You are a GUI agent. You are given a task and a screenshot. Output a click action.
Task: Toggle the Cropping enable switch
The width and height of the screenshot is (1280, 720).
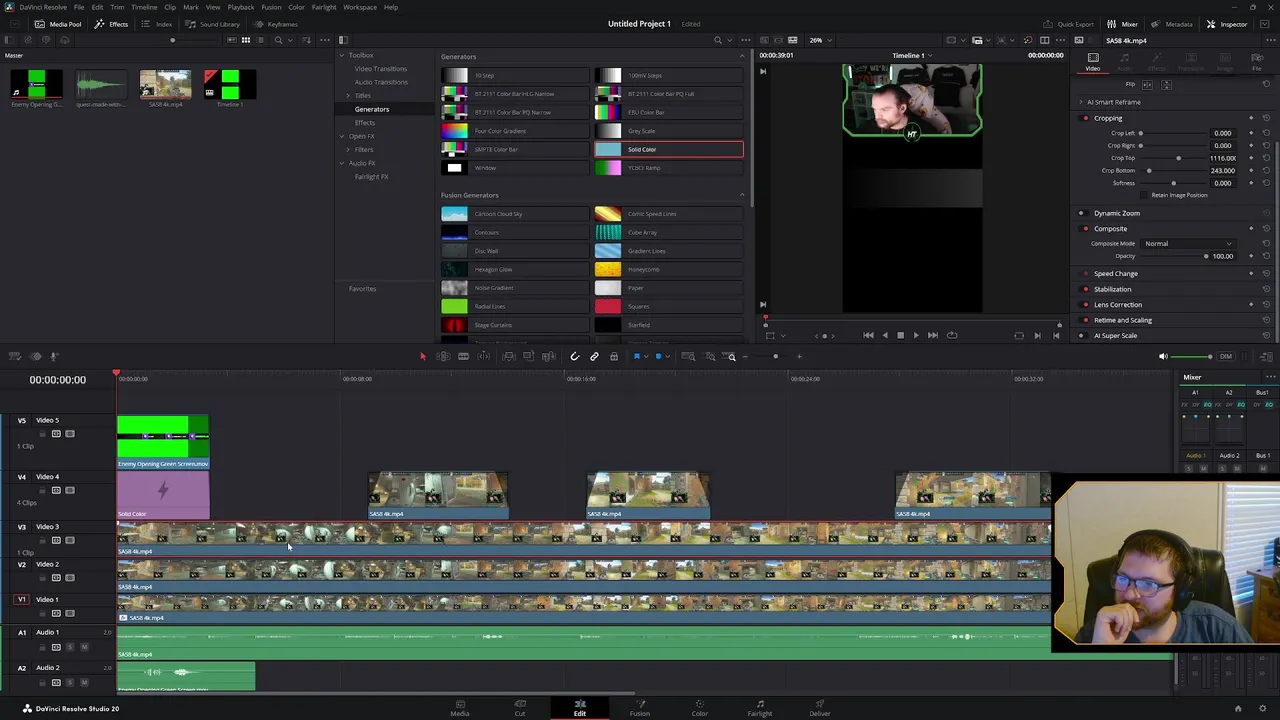pyautogui.click(x=1085, y=118)
